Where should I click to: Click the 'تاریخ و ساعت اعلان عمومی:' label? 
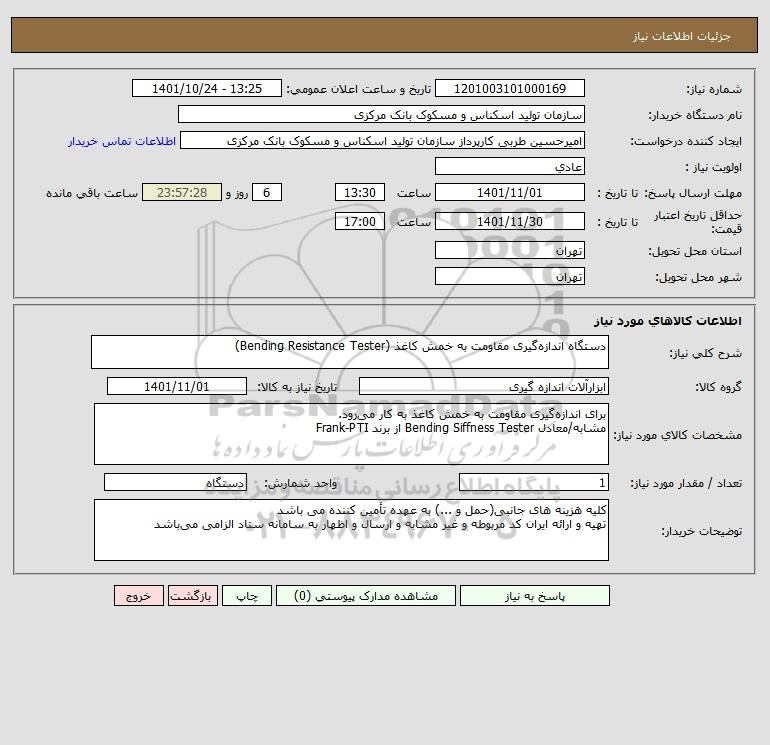pos(358,89)
